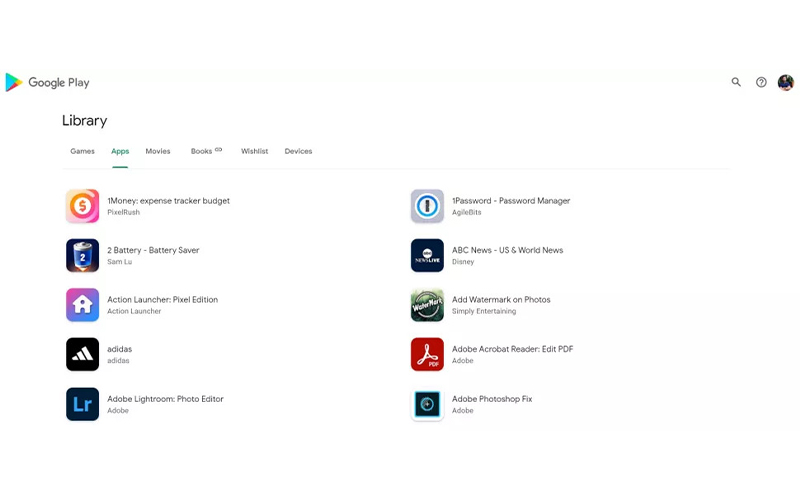Open 'Adobe Acrobat Reader: Edit PDF' title

click(x=513, y=349)
